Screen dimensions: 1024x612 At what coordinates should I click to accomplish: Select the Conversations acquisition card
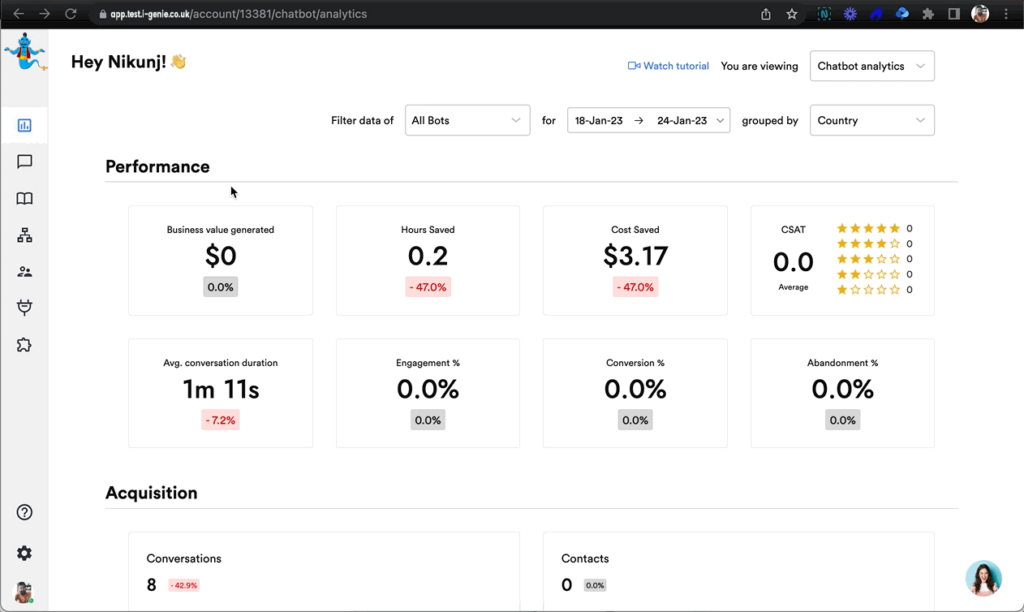coord(324,572)
